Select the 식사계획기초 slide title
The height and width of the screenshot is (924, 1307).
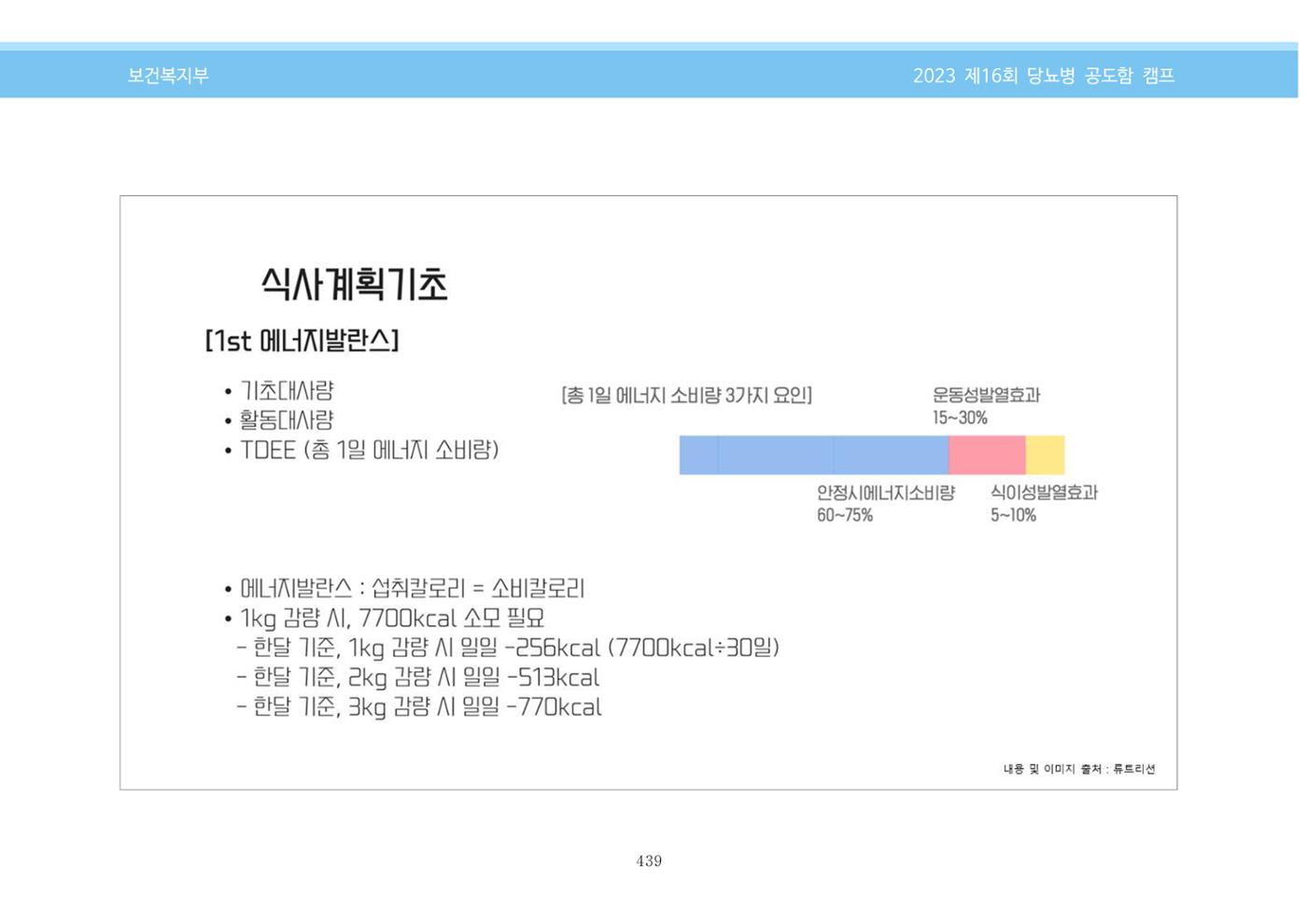tap(354, 284)
